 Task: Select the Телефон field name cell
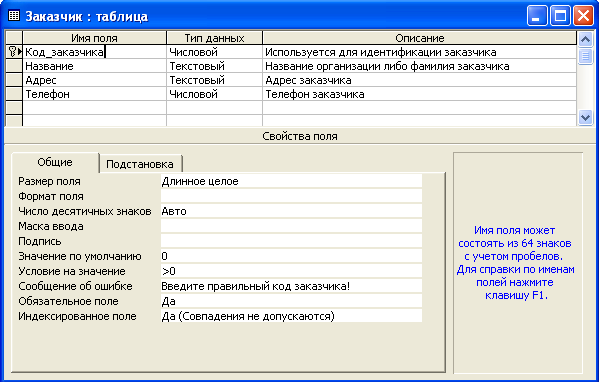tap(95, 94)
